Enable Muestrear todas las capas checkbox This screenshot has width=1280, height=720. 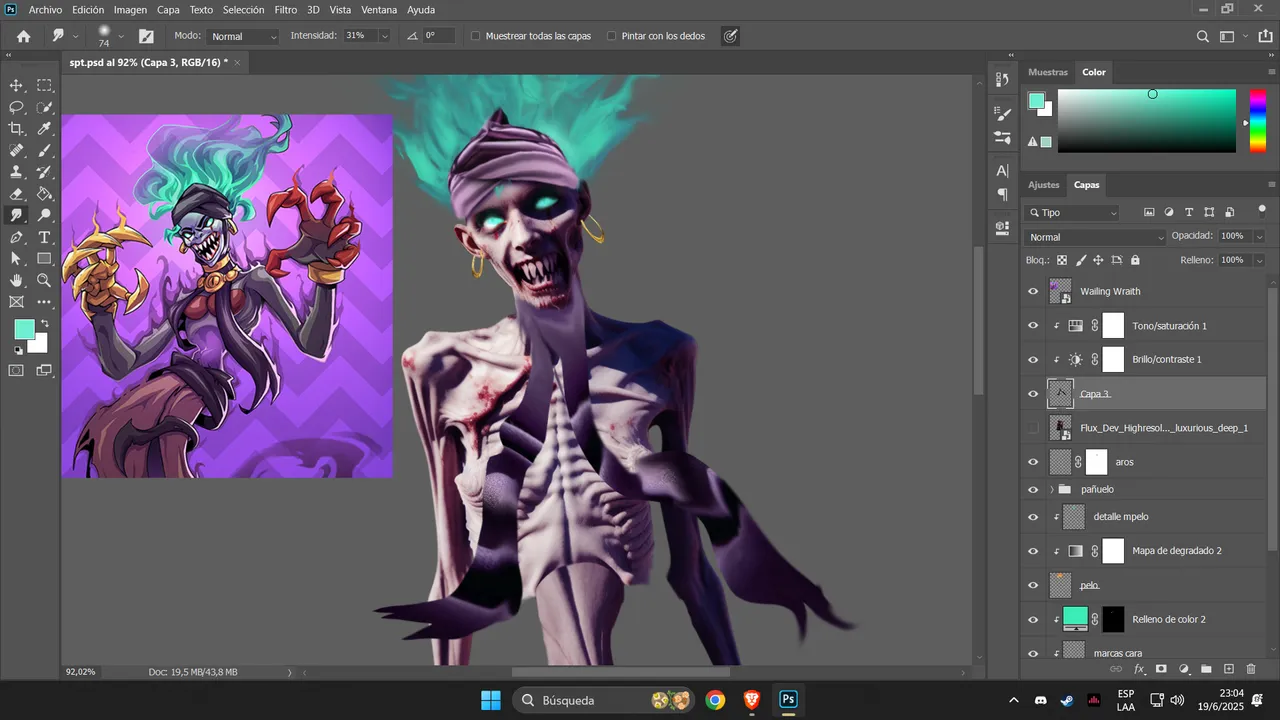click(x=475, y=36)
